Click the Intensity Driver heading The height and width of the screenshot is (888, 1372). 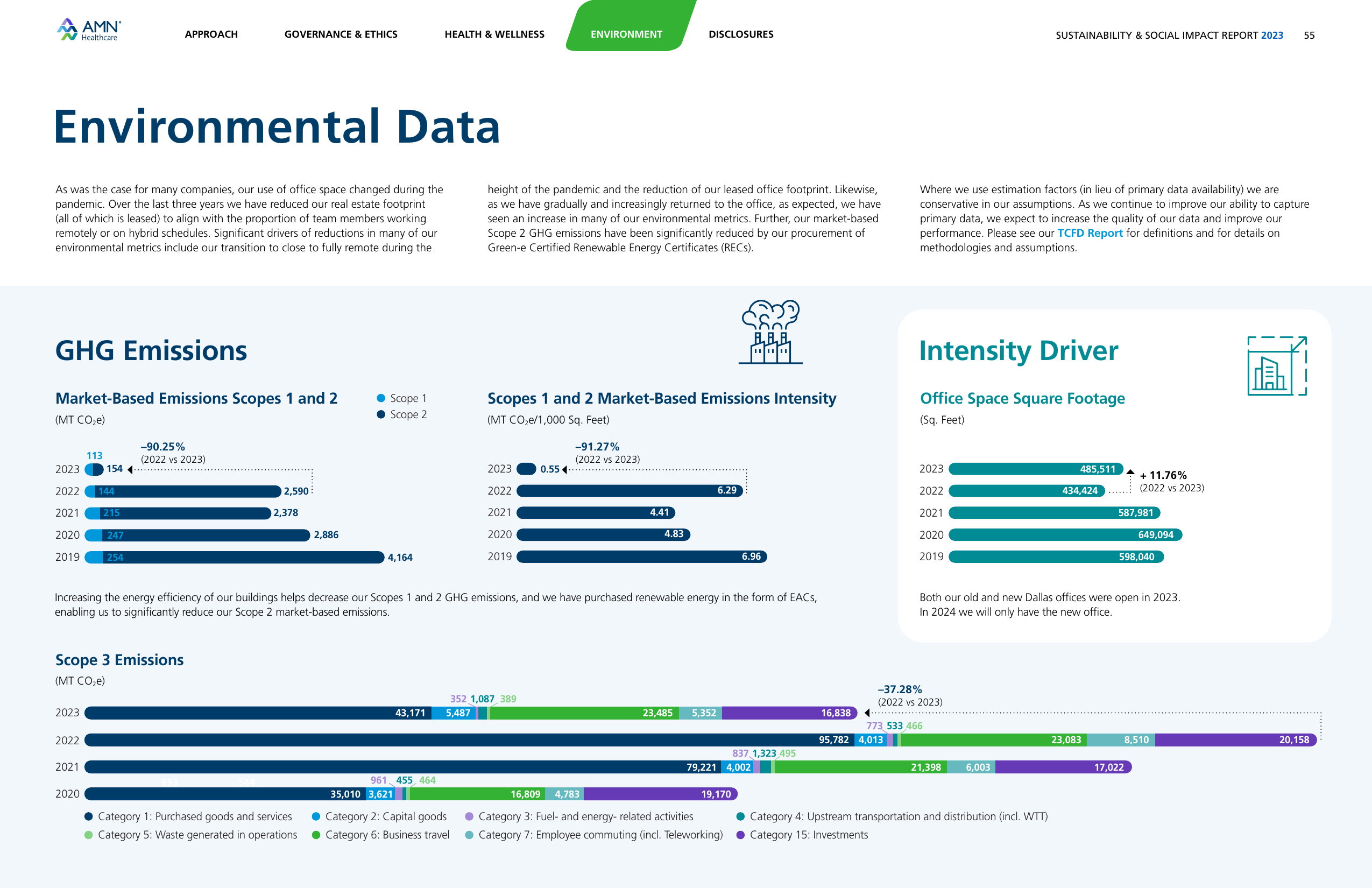(1019, 350)
